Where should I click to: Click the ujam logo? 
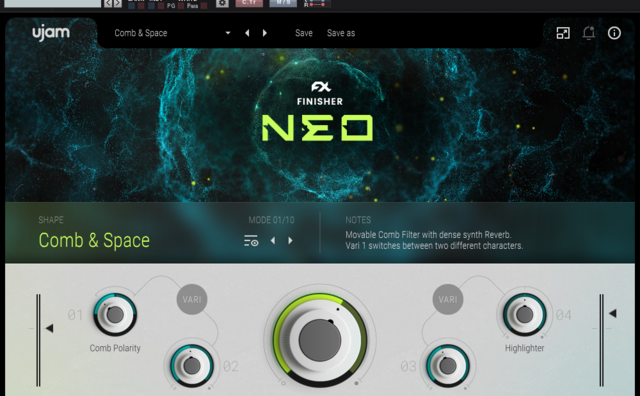[51, 32]
